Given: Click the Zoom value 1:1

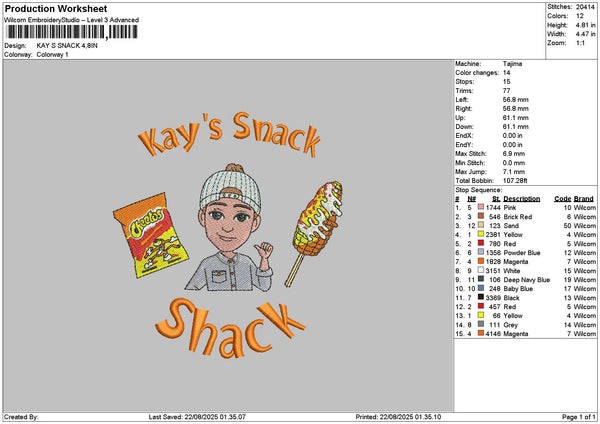Looking at the screenshot, I should point(580,43).
